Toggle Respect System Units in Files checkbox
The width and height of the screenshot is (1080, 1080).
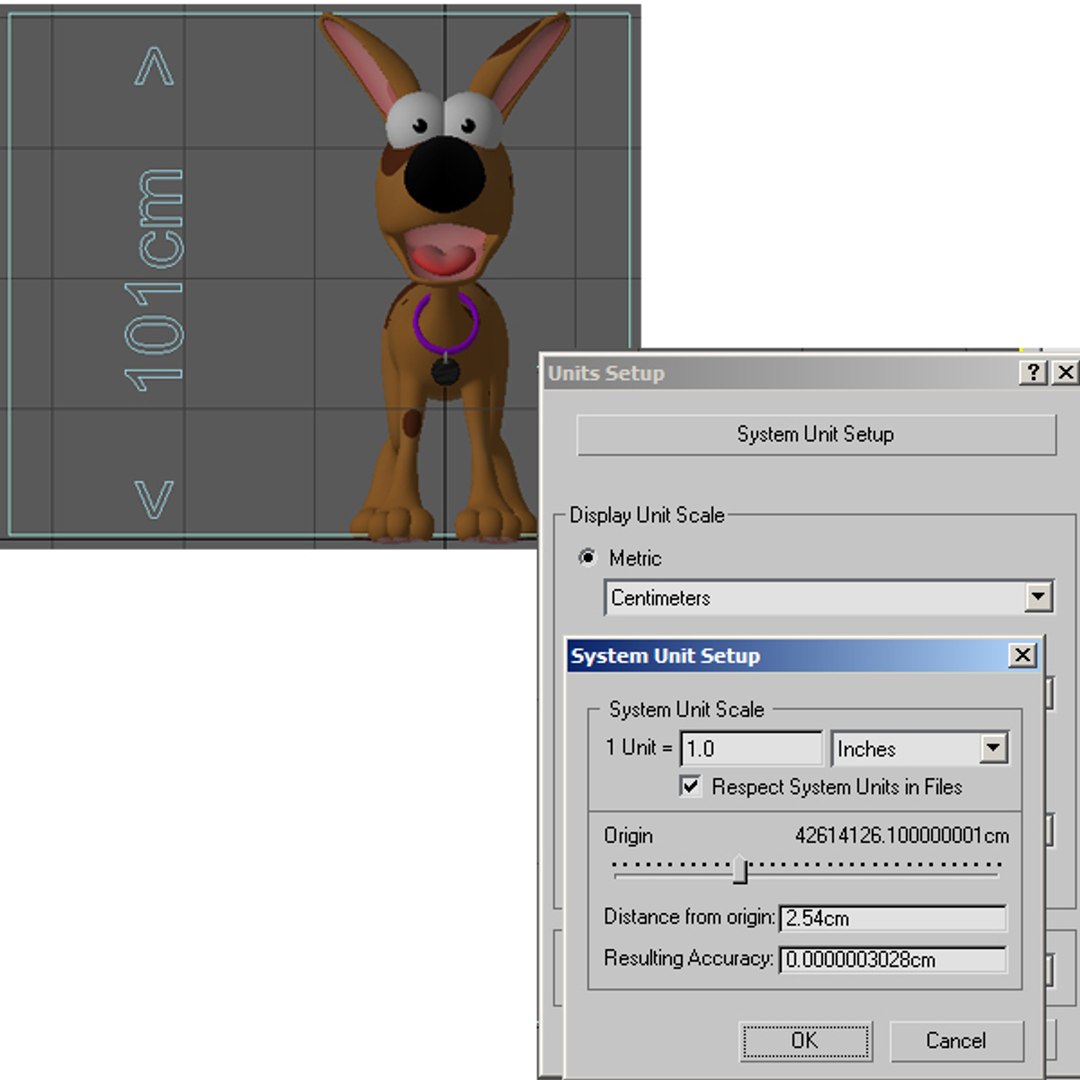point(690,787)
